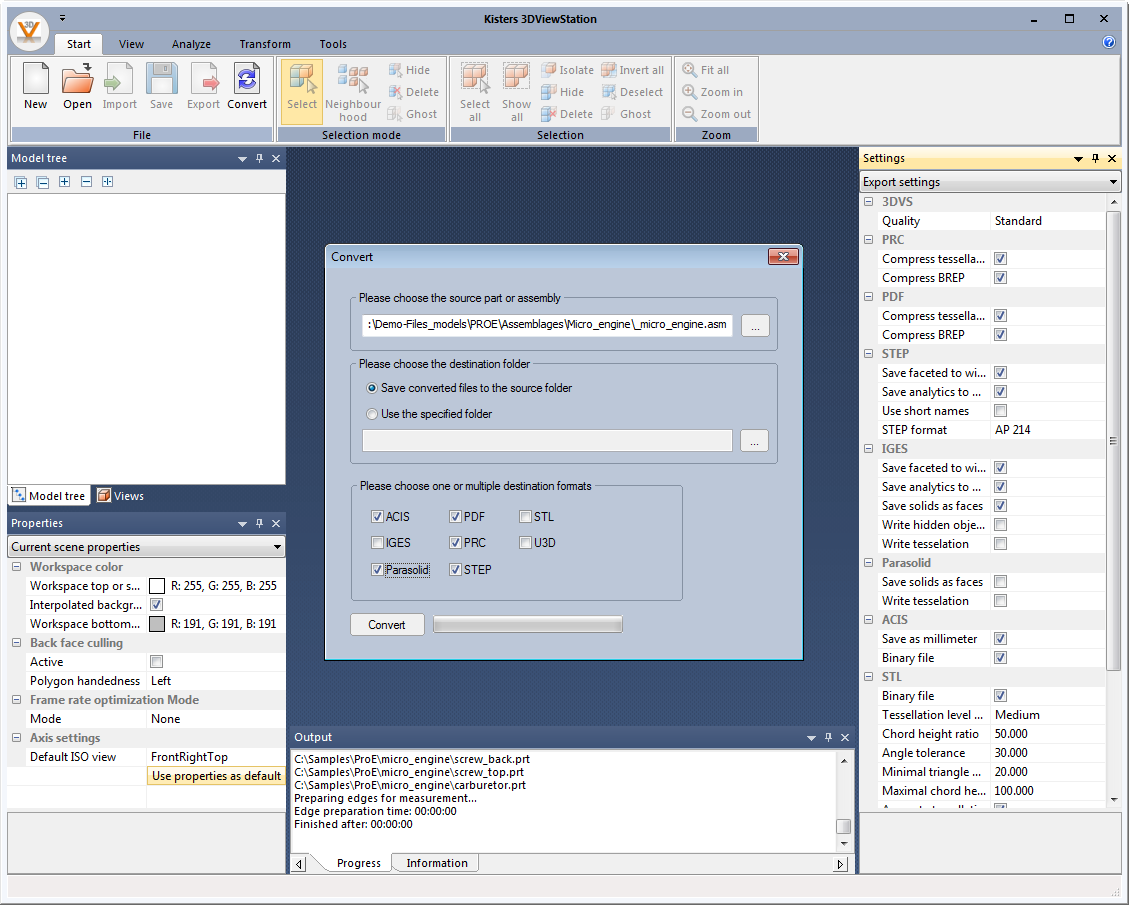1129x905 pixels.
Task: Switch to the View ribbon tab
Action: [x=131, y=44]
